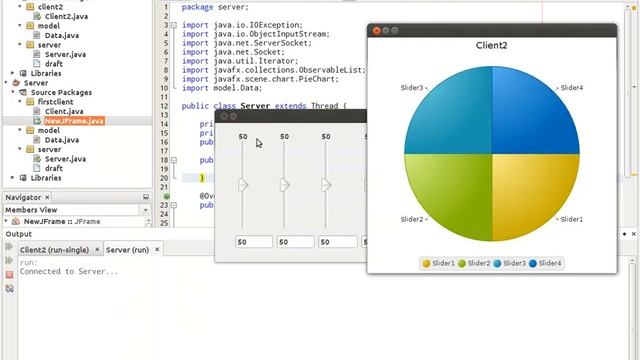
Task: Collapse the firstclient package node
Action: 20,102
